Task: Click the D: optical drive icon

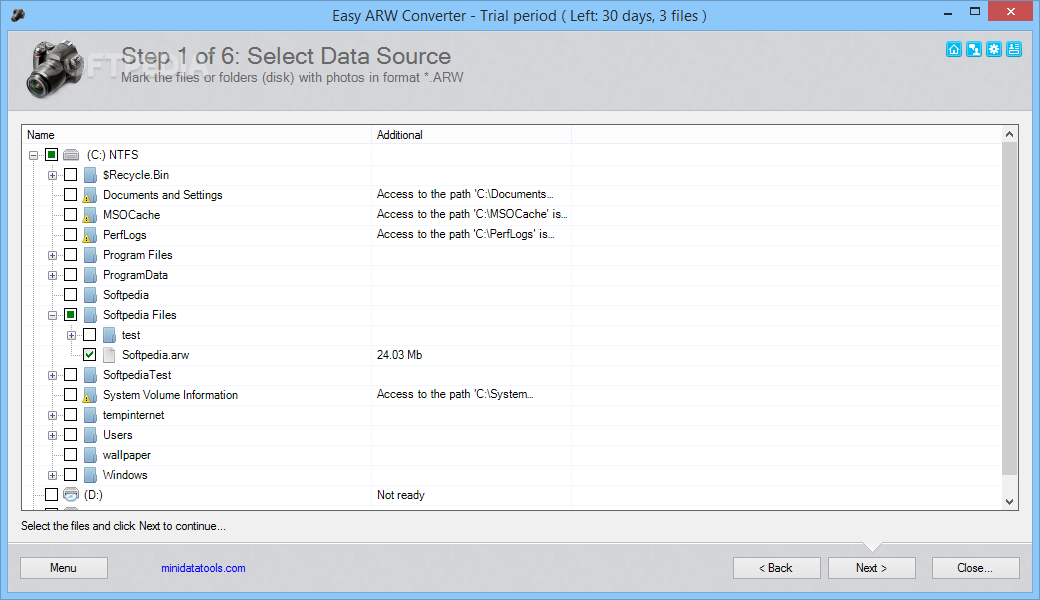Action: pyautogui.click(x=71, y=495)
